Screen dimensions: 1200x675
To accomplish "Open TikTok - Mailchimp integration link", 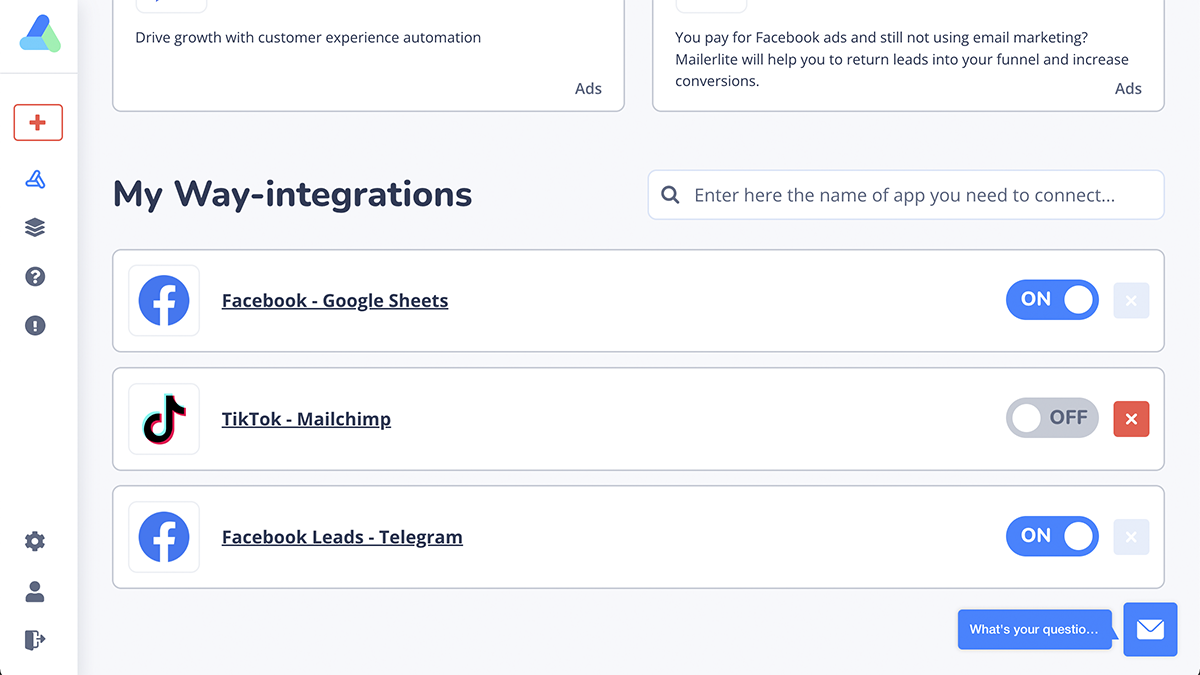I will coord(306,419).
